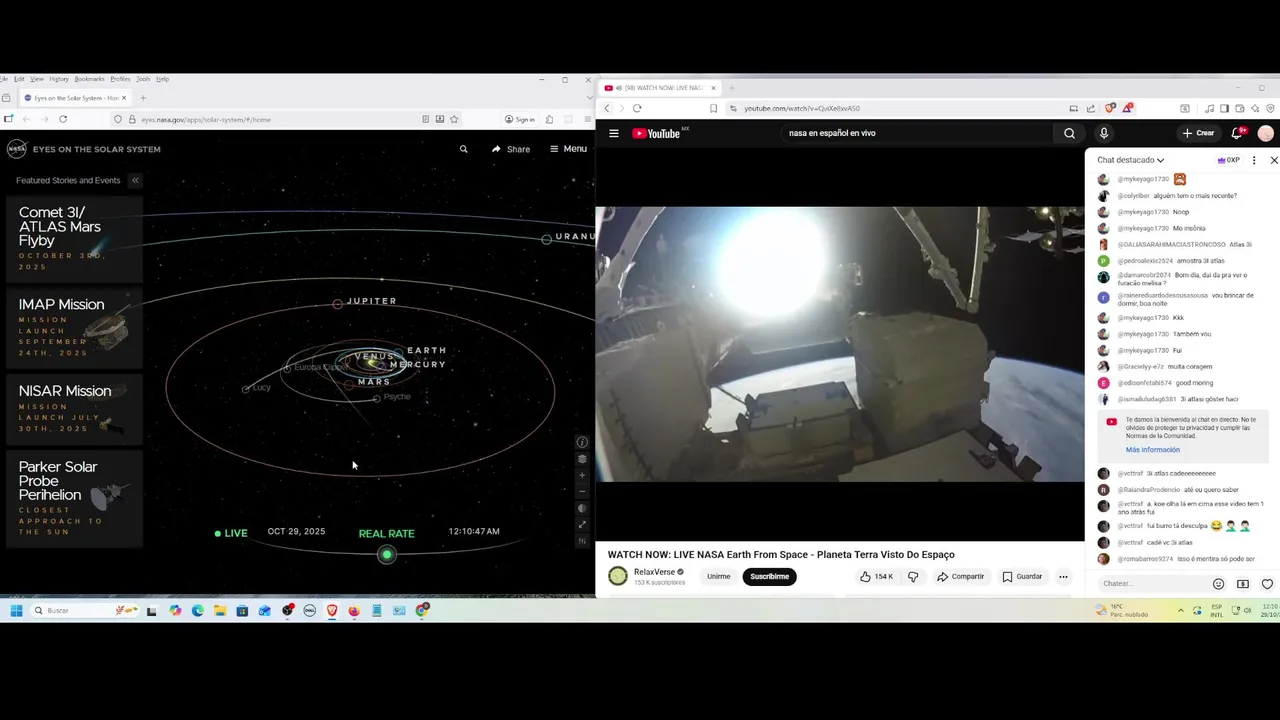Screen dimensions: 1280x720
Task: Open the RelaxVerse channel name
Action: 654,572
